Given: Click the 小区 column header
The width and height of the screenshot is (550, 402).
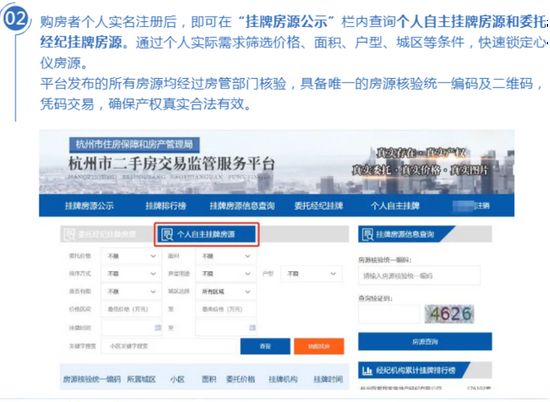Looking at the screenshot, I should click(x=177, y=379).
